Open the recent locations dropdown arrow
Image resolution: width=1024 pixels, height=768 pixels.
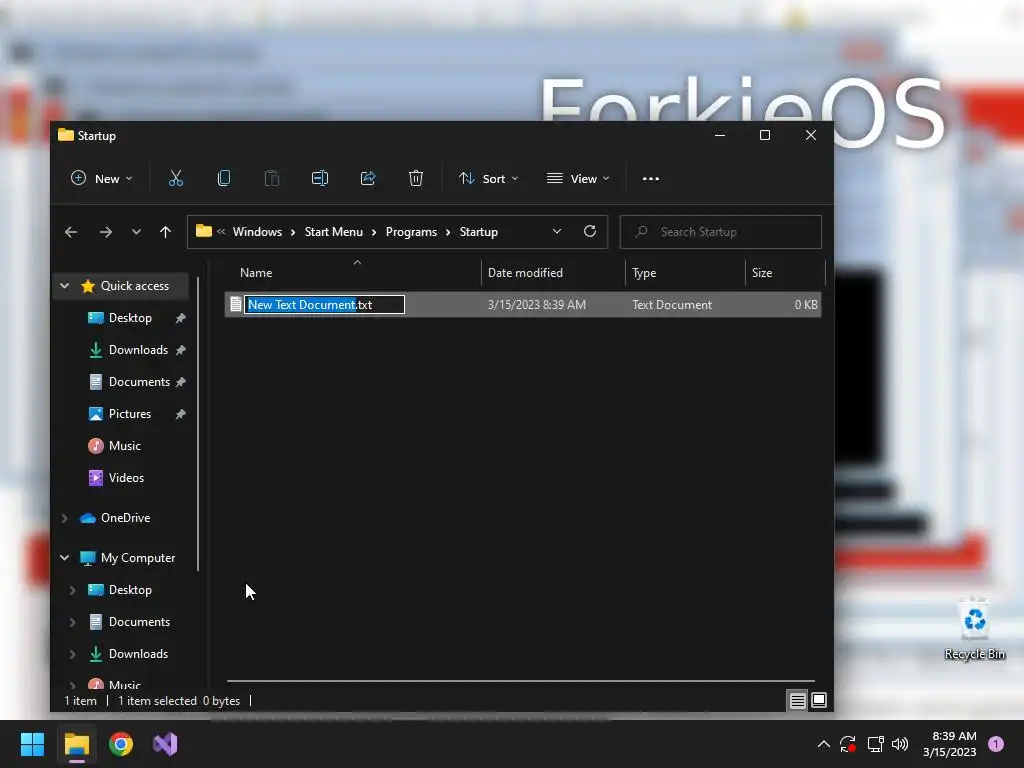pos(136,232)
